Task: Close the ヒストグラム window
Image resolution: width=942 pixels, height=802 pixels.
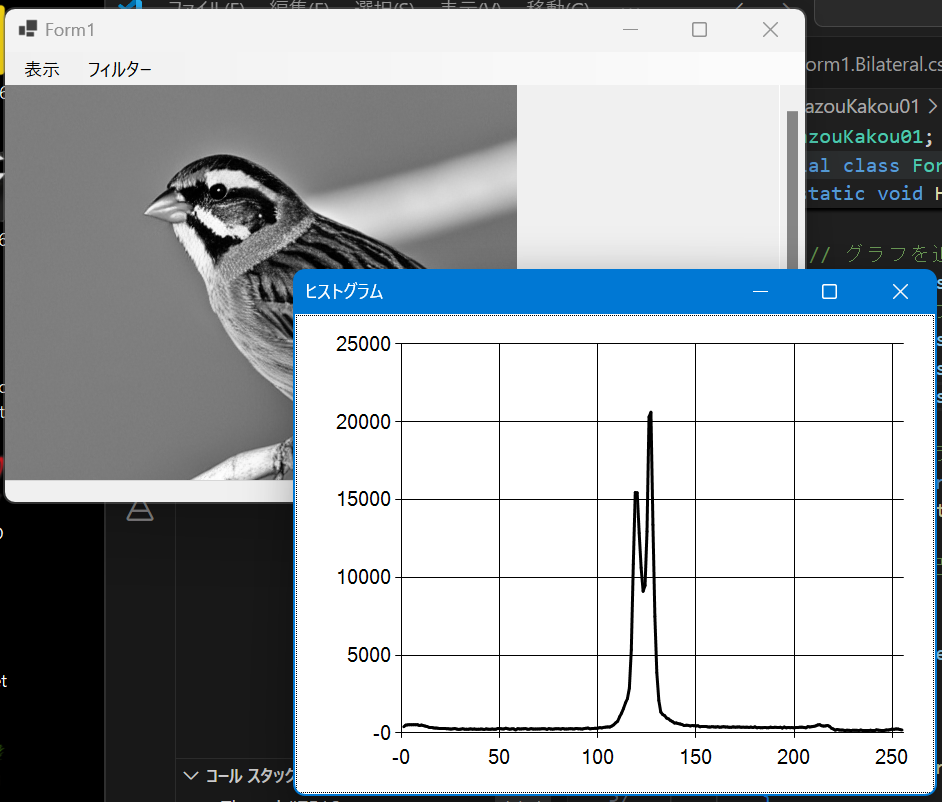Action: coord(900,291)
